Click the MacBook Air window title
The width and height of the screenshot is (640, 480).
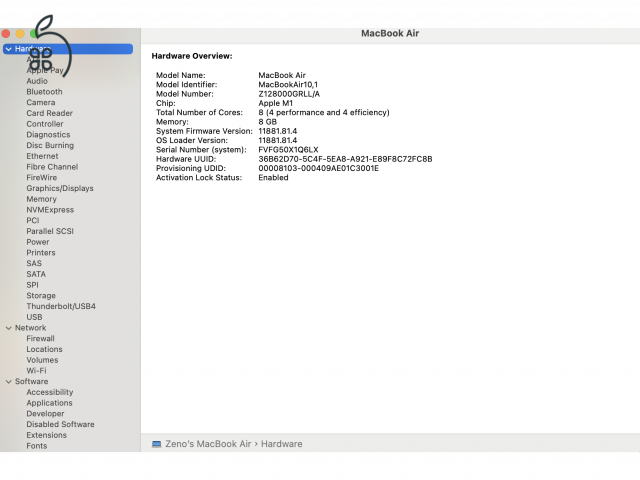pos(390,33)
